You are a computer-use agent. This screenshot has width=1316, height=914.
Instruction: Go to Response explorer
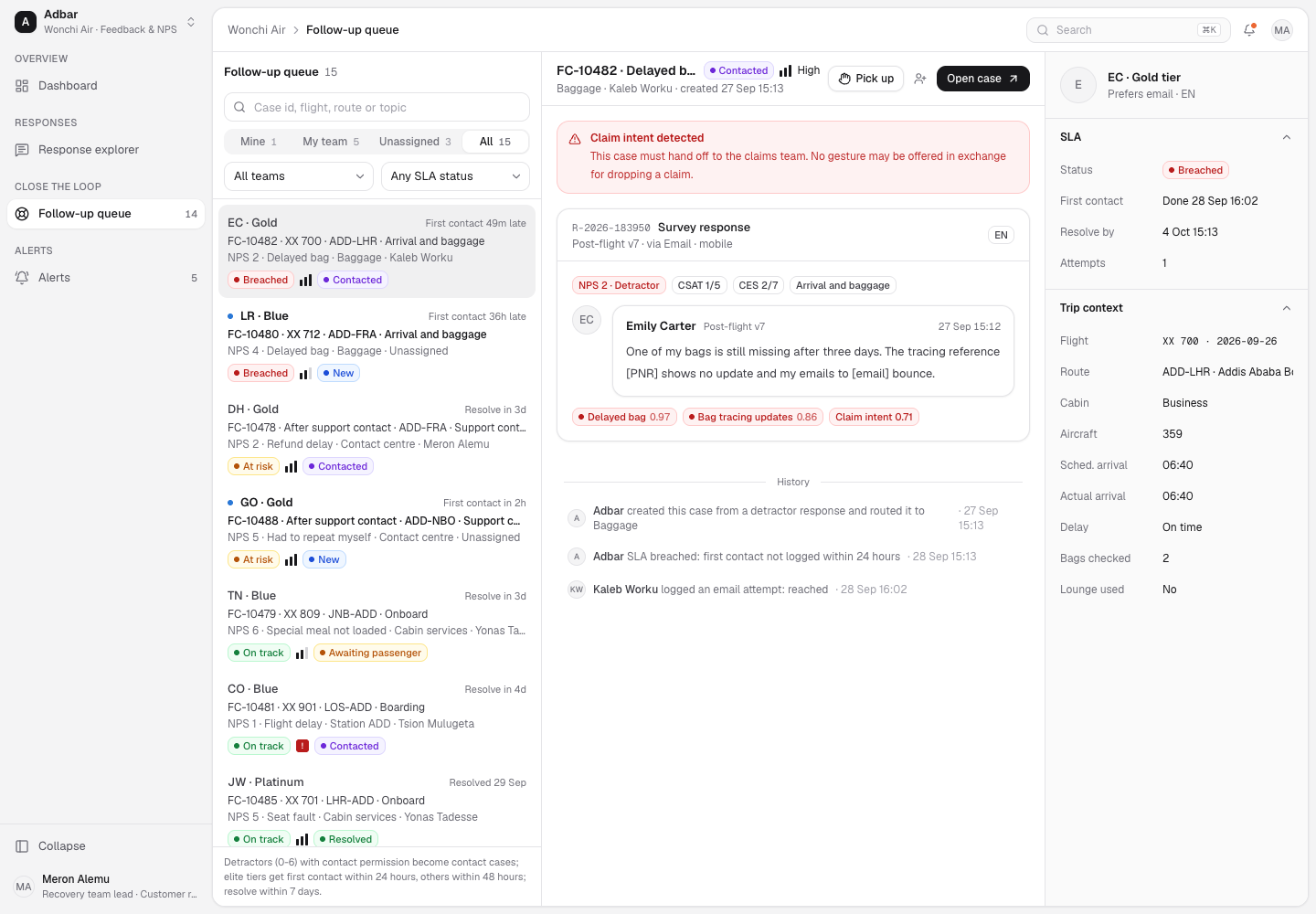[x=106, y=150]
